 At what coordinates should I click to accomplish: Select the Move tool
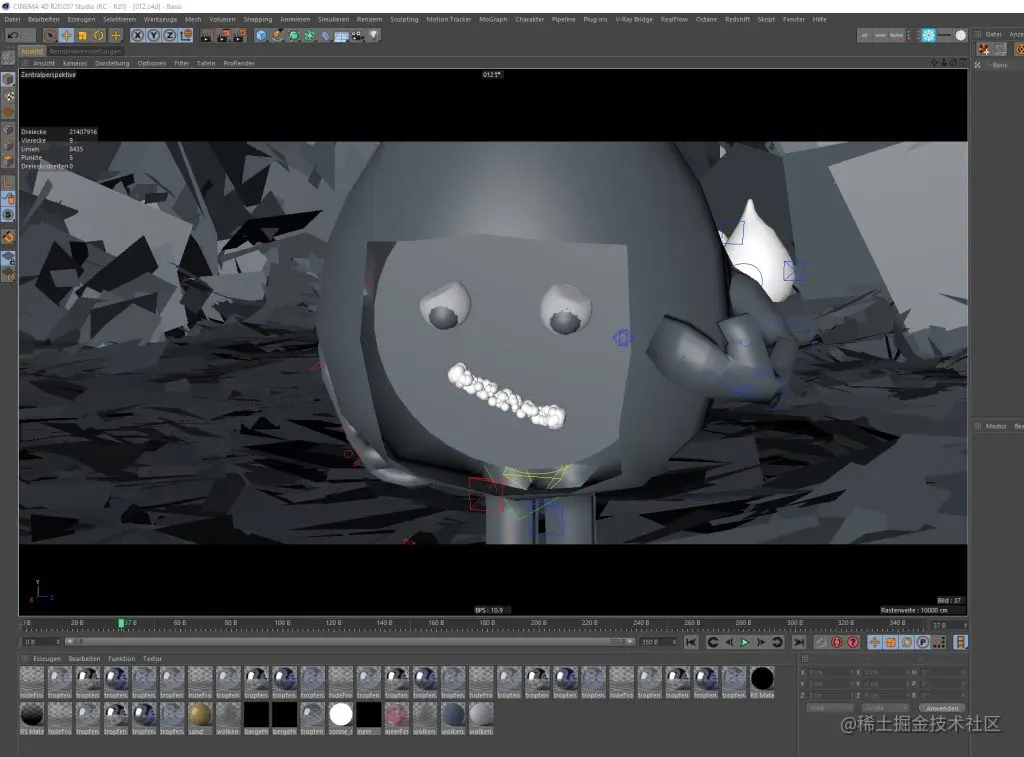point(66,34)
